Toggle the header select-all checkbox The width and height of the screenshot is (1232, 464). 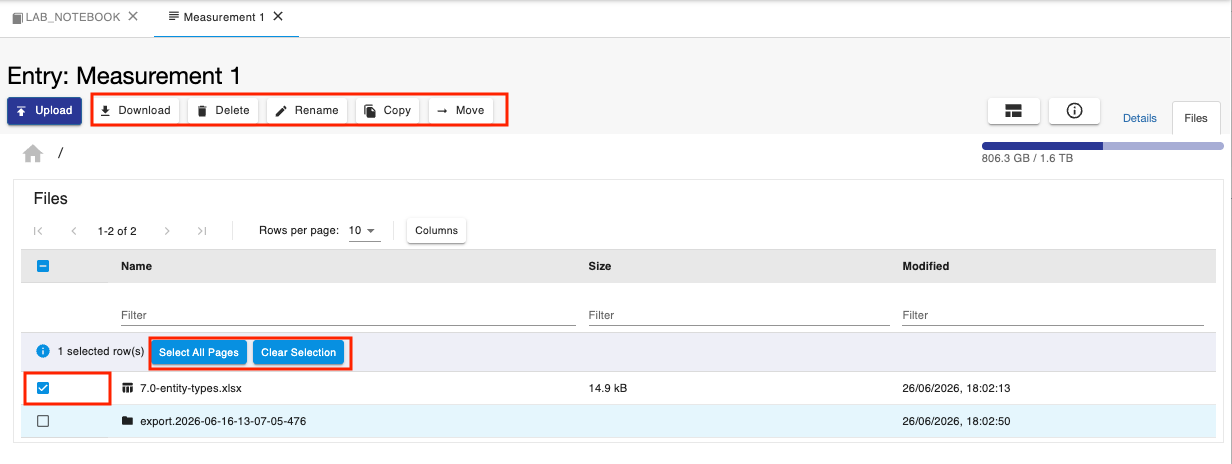(43, 266)
